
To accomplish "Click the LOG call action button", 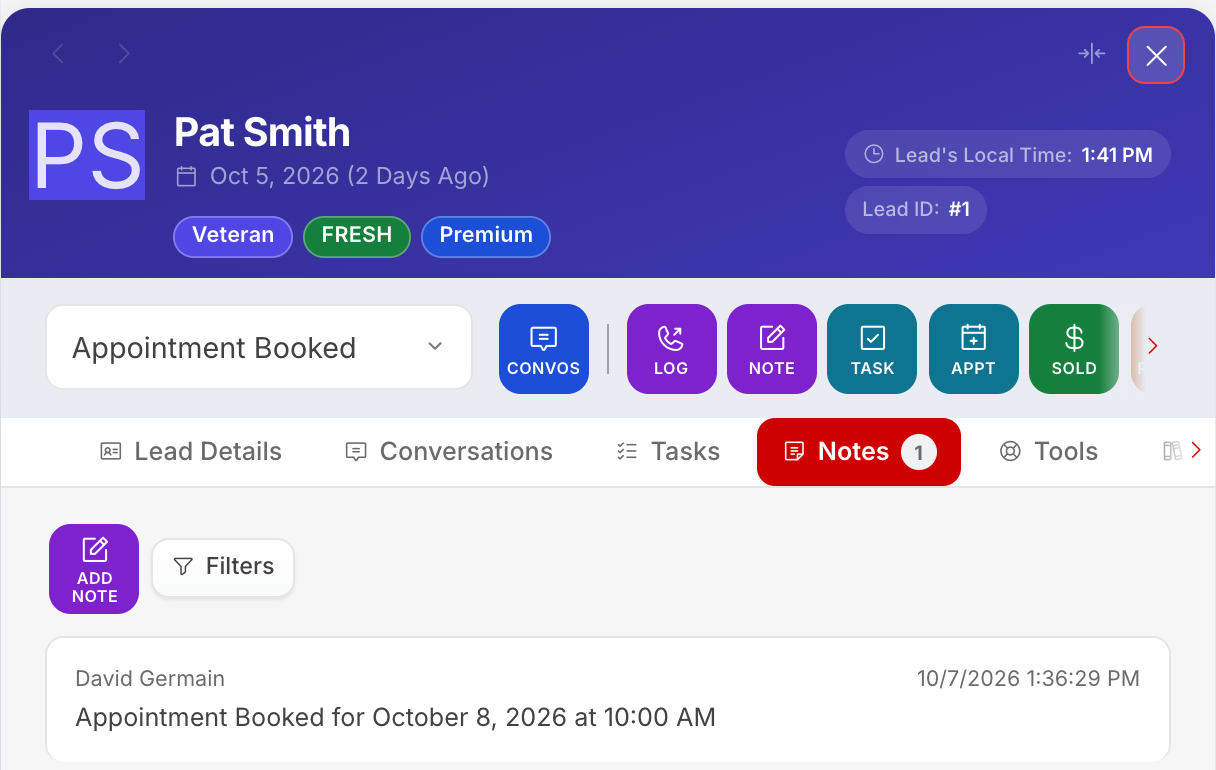I will [x=671, y=349].
